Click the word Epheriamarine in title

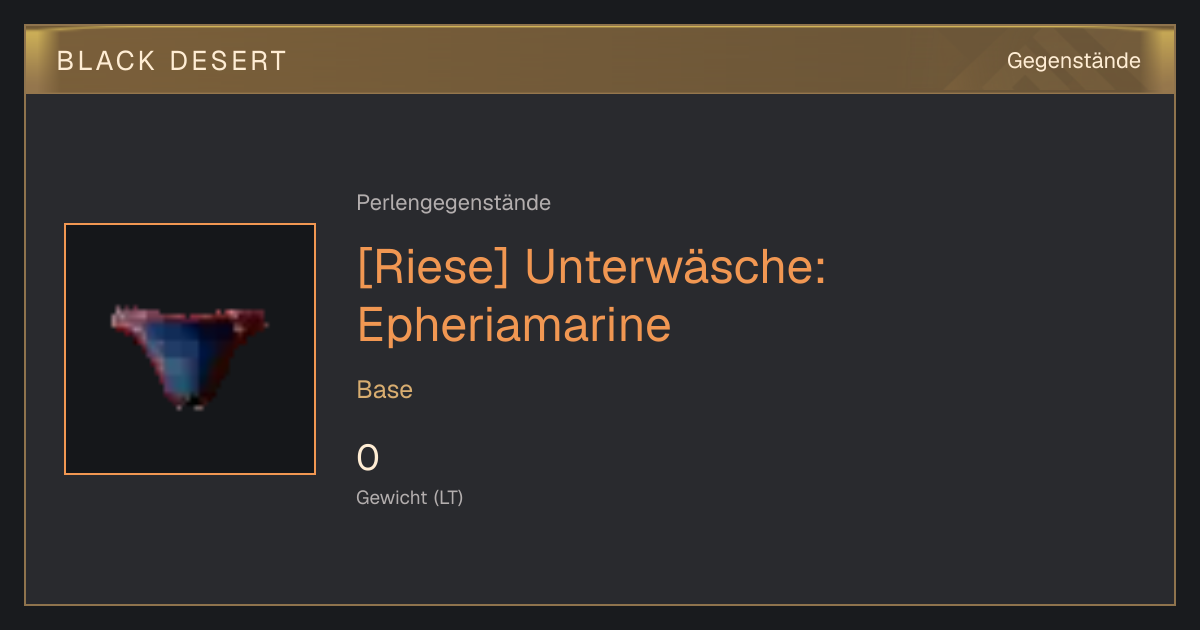pos(514,325)
